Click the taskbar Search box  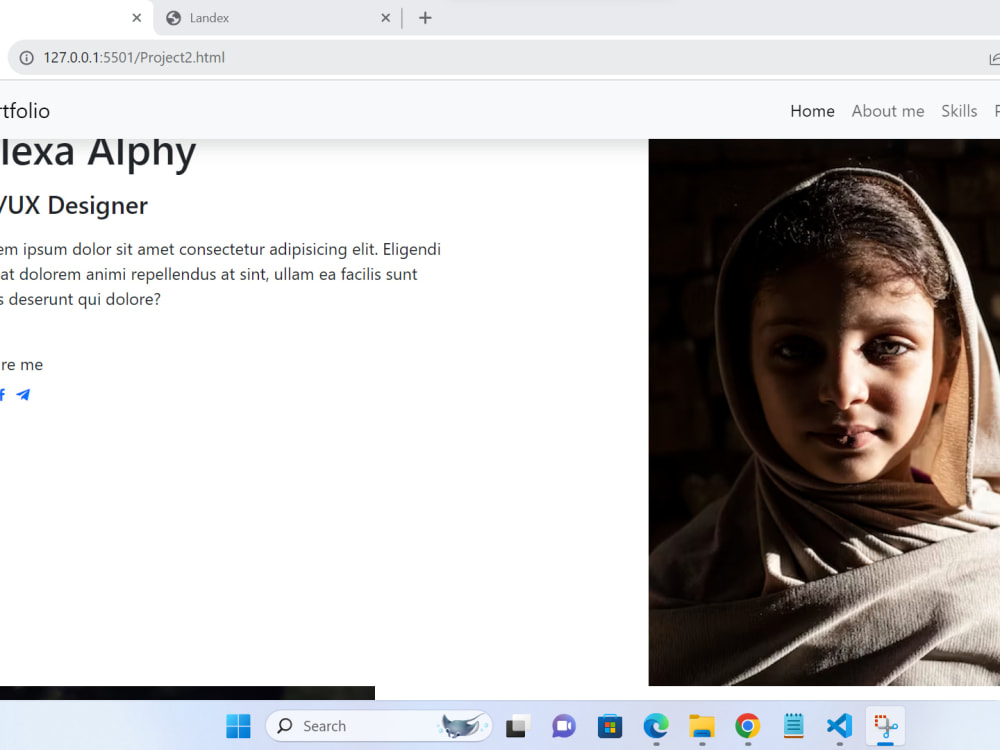[379, 726]
